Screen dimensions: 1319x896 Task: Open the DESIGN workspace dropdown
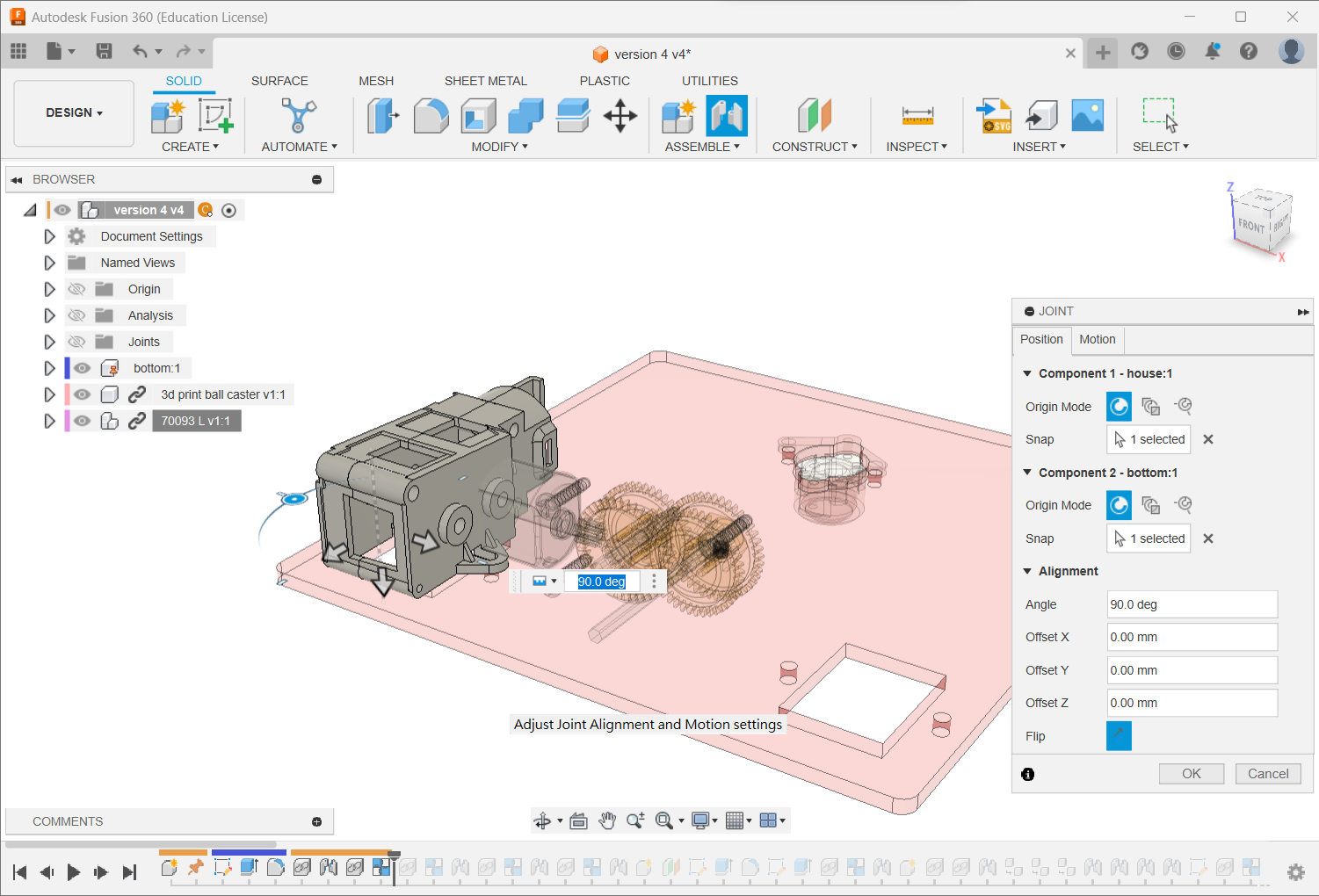click(74, 113)
